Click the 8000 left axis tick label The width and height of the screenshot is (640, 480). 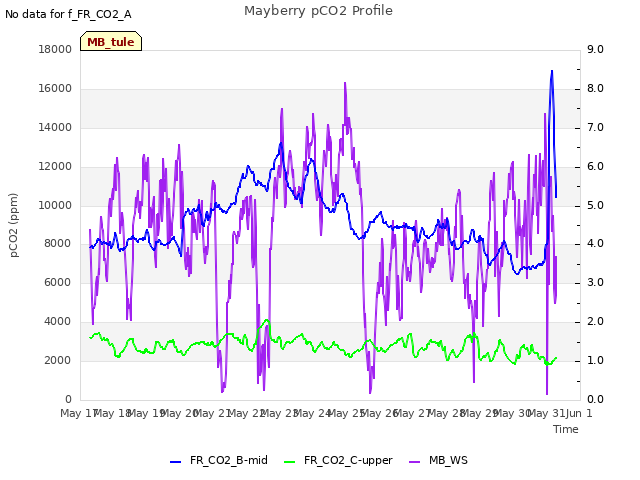58,244
